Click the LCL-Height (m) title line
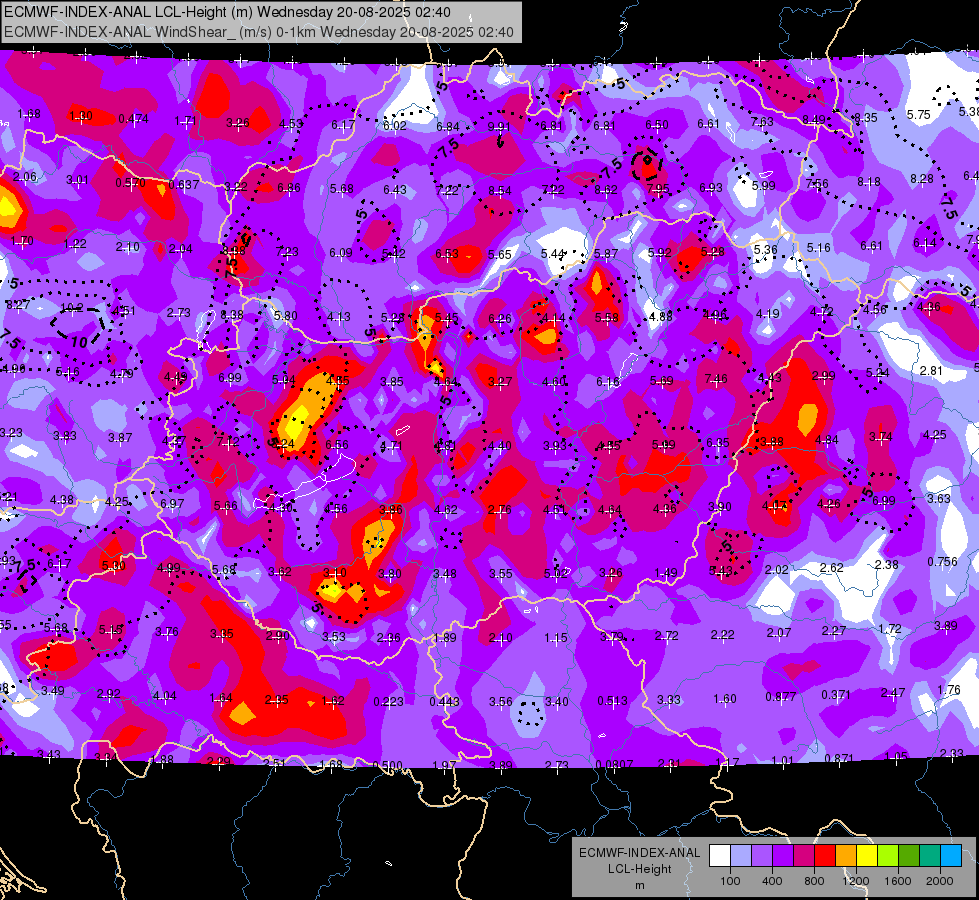 pos(227,12)
